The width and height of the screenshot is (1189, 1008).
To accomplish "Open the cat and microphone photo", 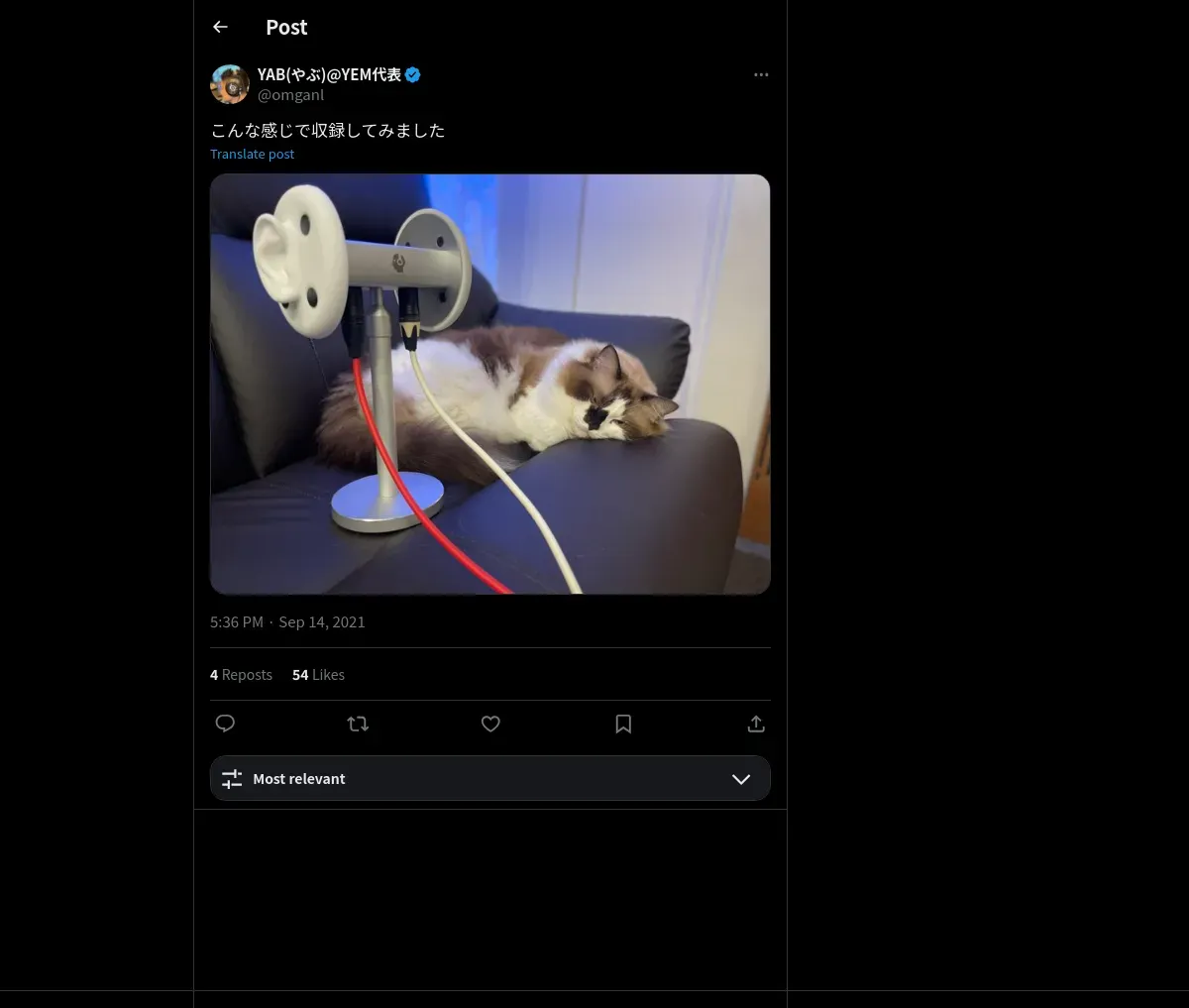I will point(489,385).
